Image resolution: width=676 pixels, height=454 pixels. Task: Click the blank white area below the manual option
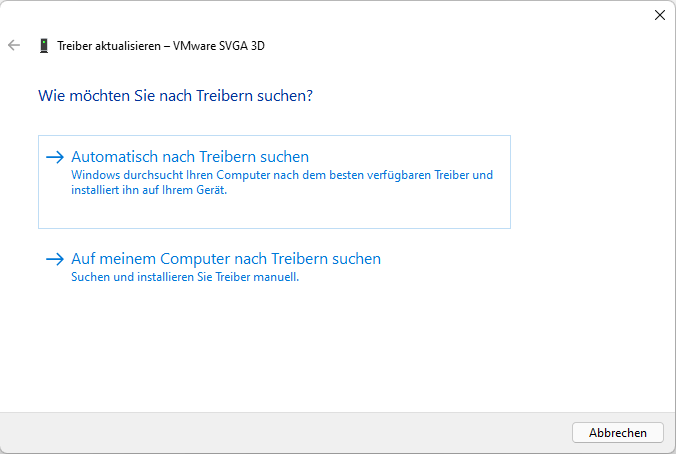[300, 350]
